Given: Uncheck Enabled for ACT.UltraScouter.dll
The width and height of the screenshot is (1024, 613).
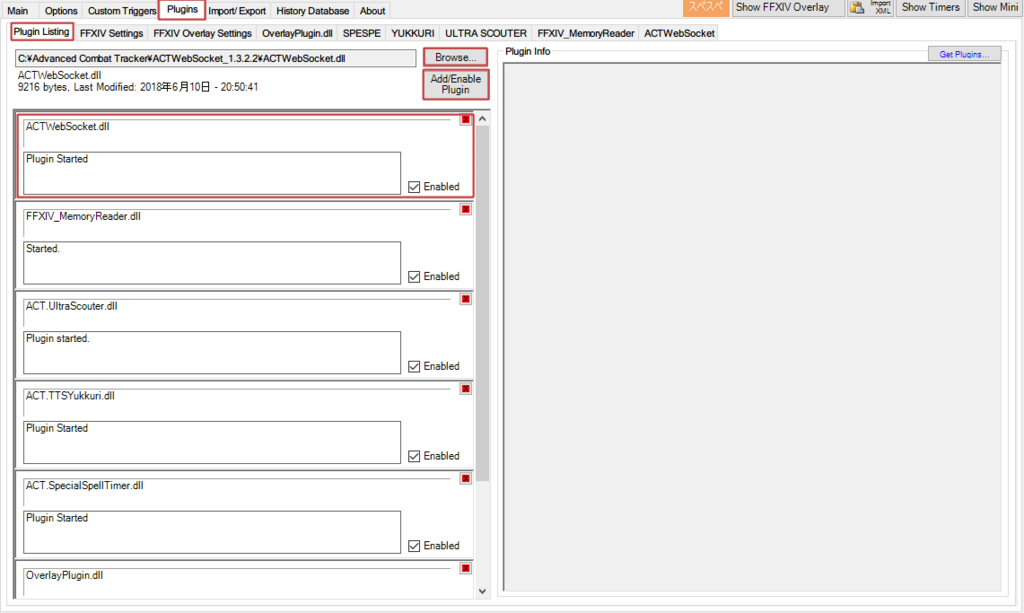Looking at the screenshot, I should coord(414,366).
